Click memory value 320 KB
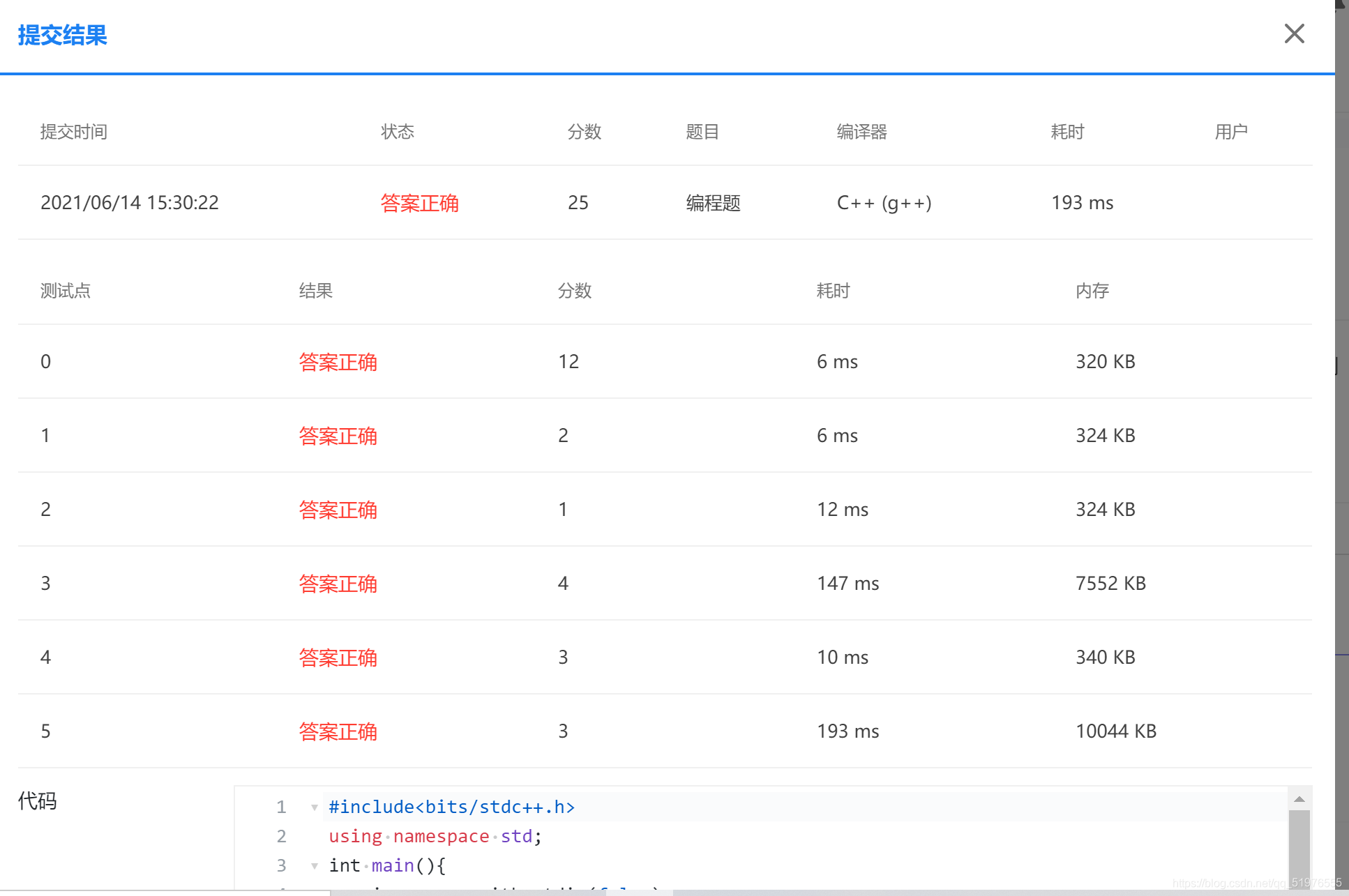Image resolution: width=1349 pixels, height=896 pixels. 1106,362
